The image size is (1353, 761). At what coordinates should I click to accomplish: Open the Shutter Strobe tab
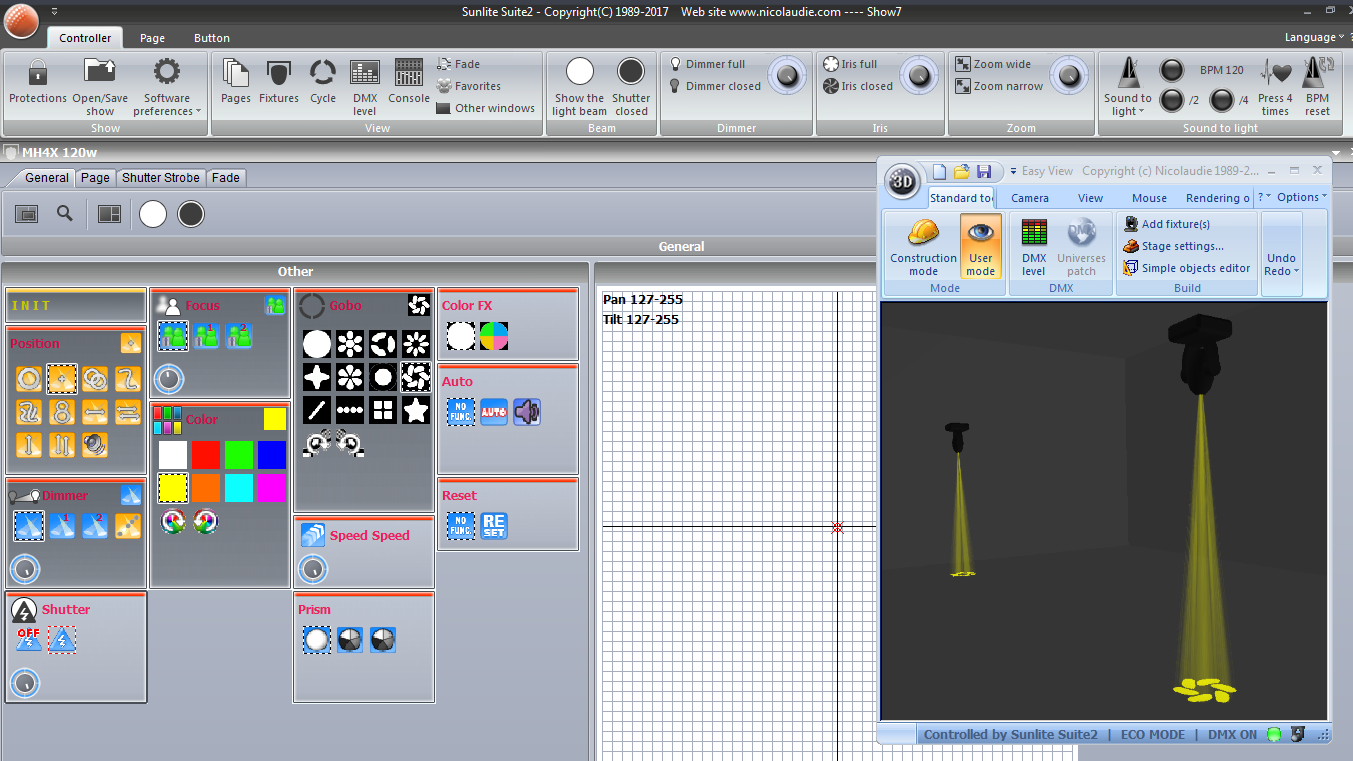161,177
